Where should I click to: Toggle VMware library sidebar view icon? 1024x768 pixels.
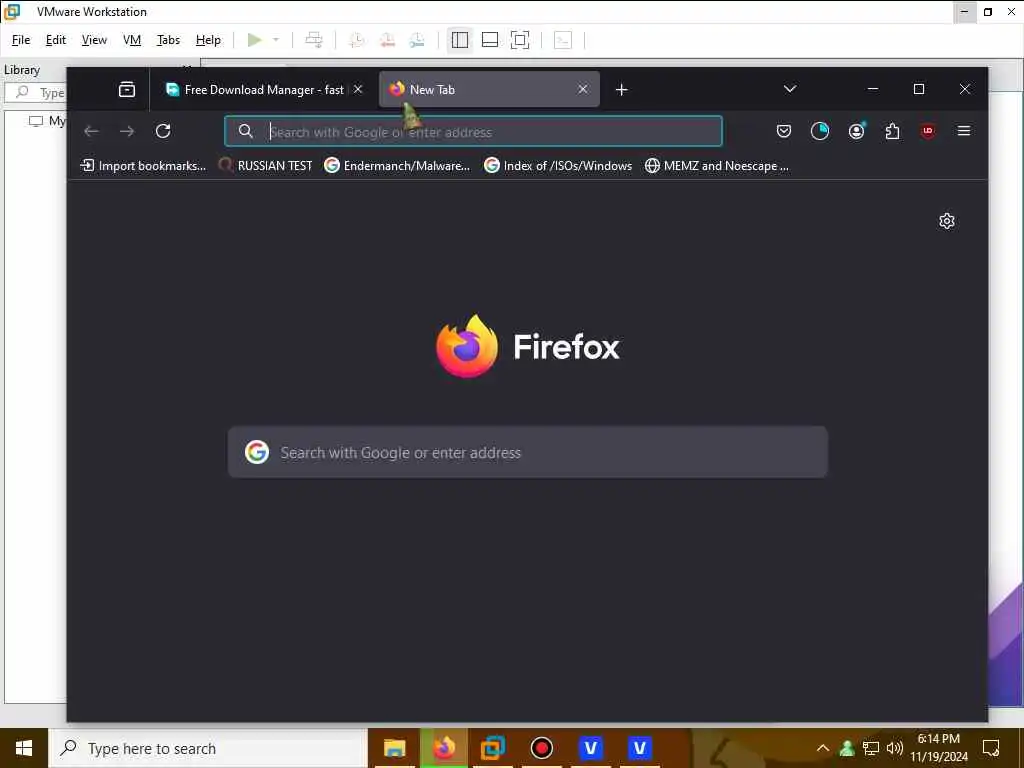pos(460,40)
